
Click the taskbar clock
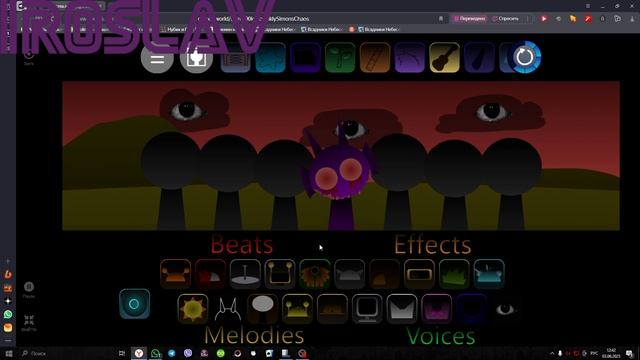tap(611, 353)
